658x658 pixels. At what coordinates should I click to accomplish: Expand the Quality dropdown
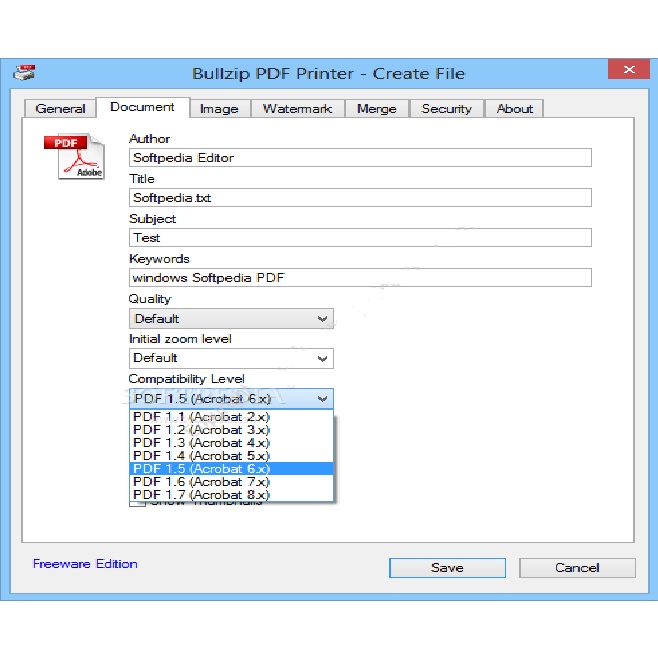click(231, 319)
